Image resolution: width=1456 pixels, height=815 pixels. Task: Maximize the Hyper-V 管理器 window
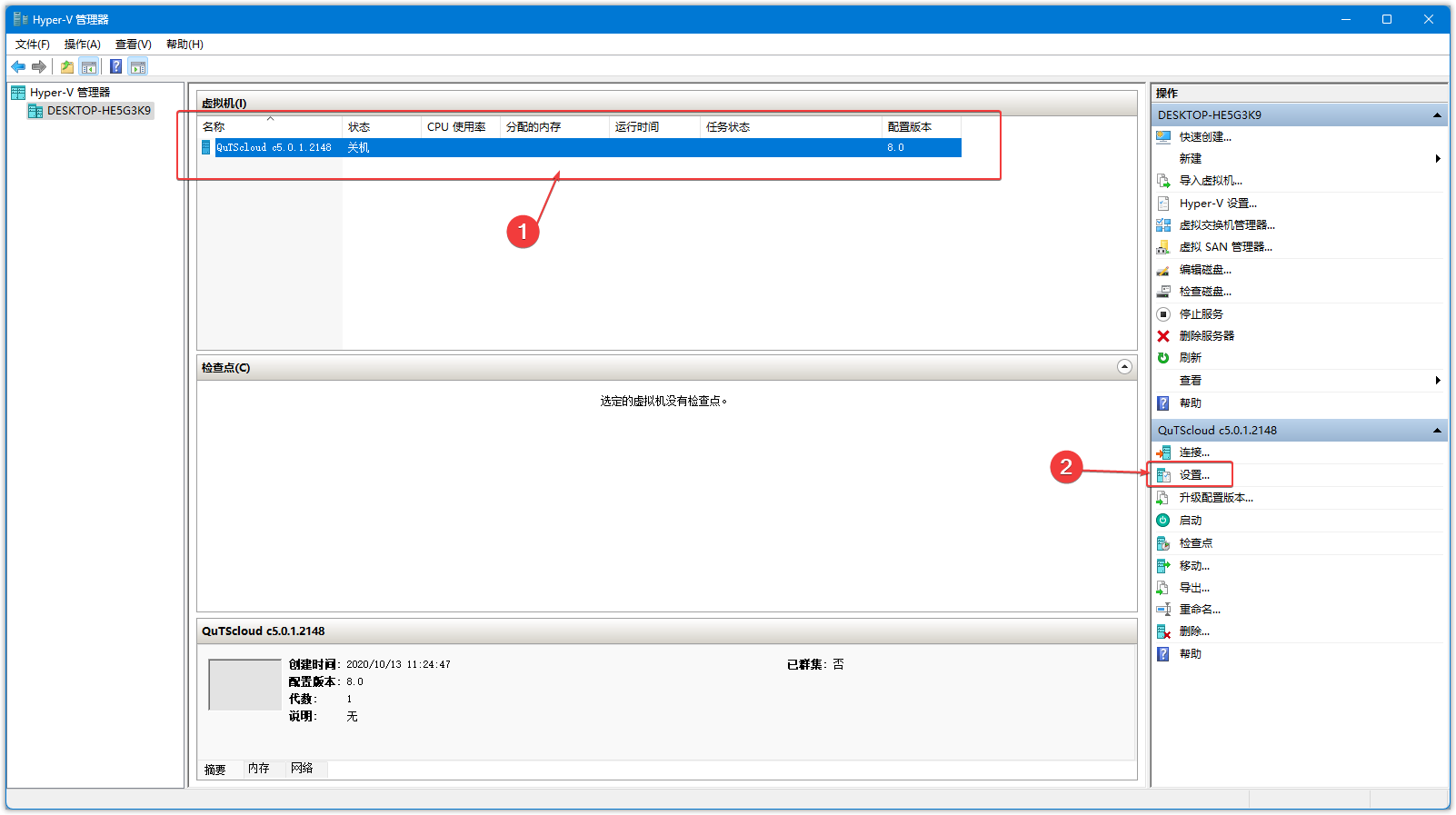pyautogui.click(x=1387, y=19)
